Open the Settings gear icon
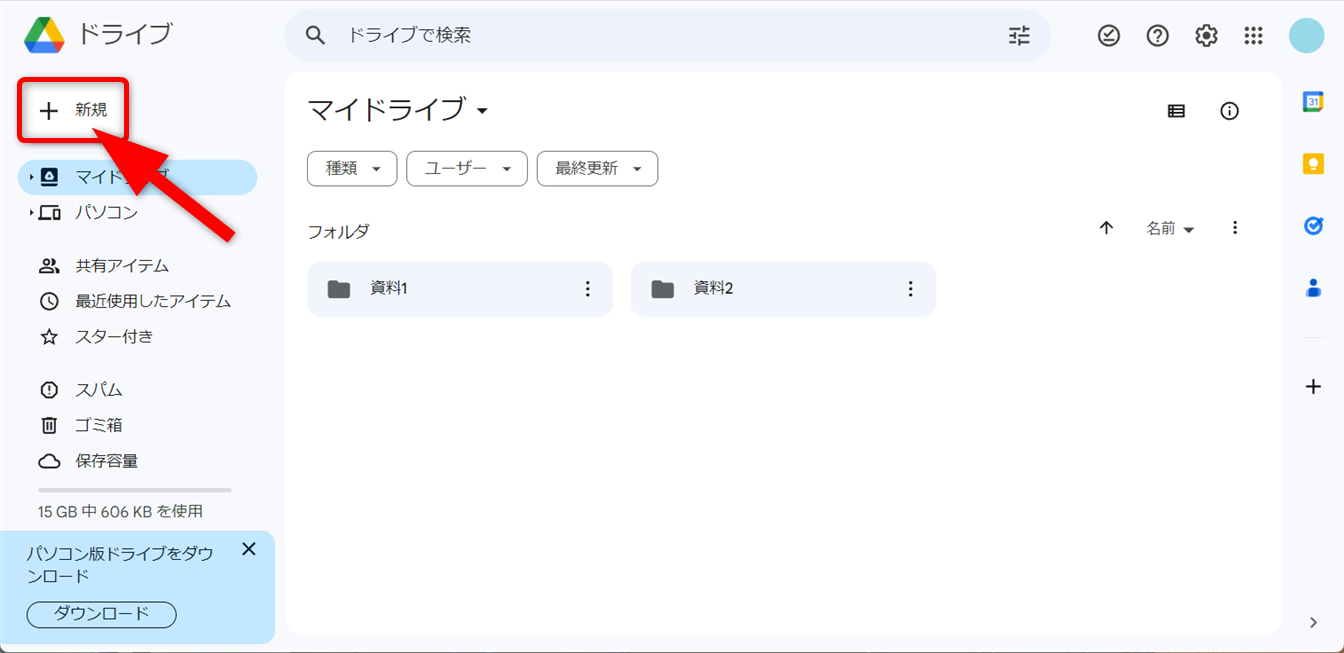The height and width of the screenshot is (653, 1344). coord(1206,36)
